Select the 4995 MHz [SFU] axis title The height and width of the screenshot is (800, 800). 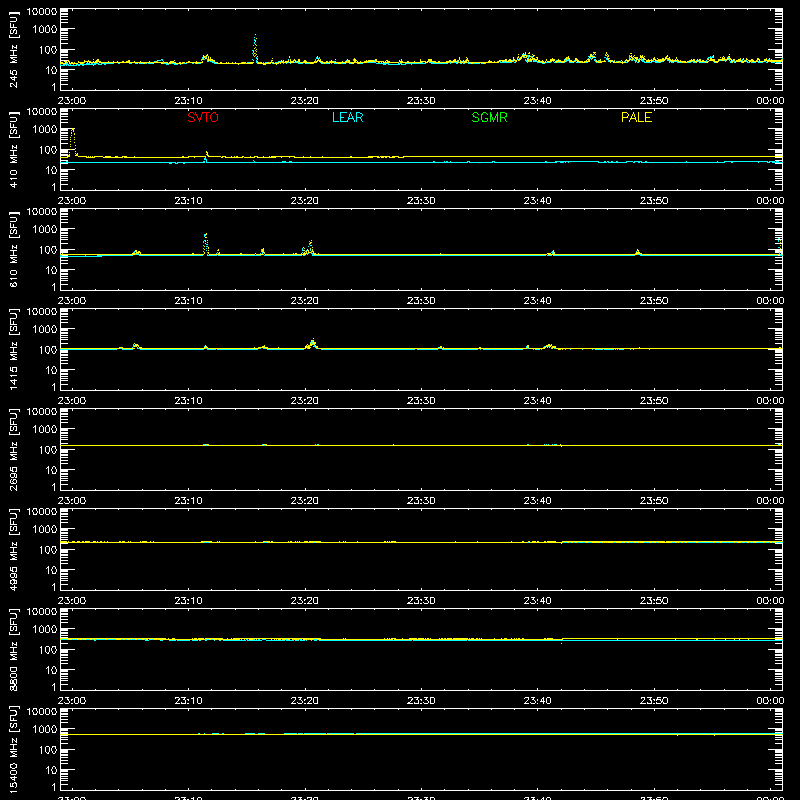[13, 549]
